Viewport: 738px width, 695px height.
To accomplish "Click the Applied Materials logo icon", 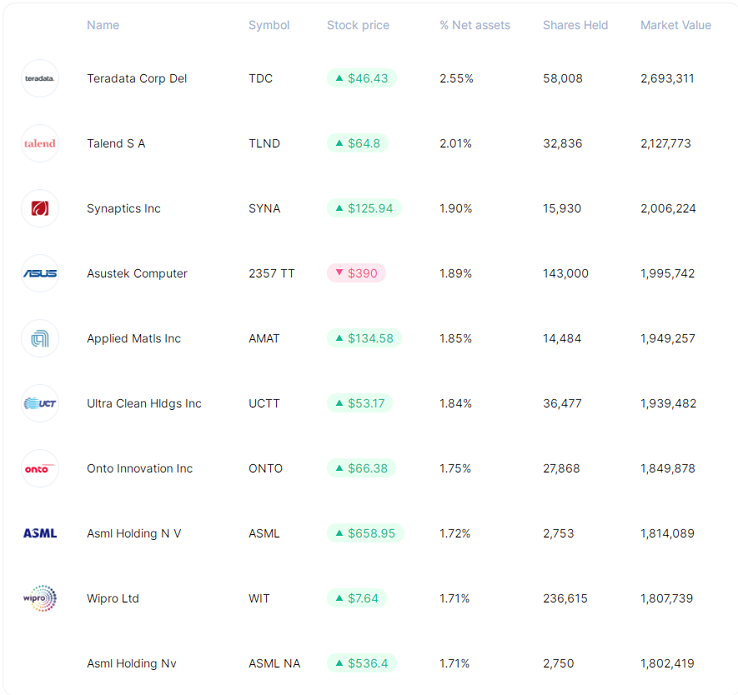I will [40, 338].
